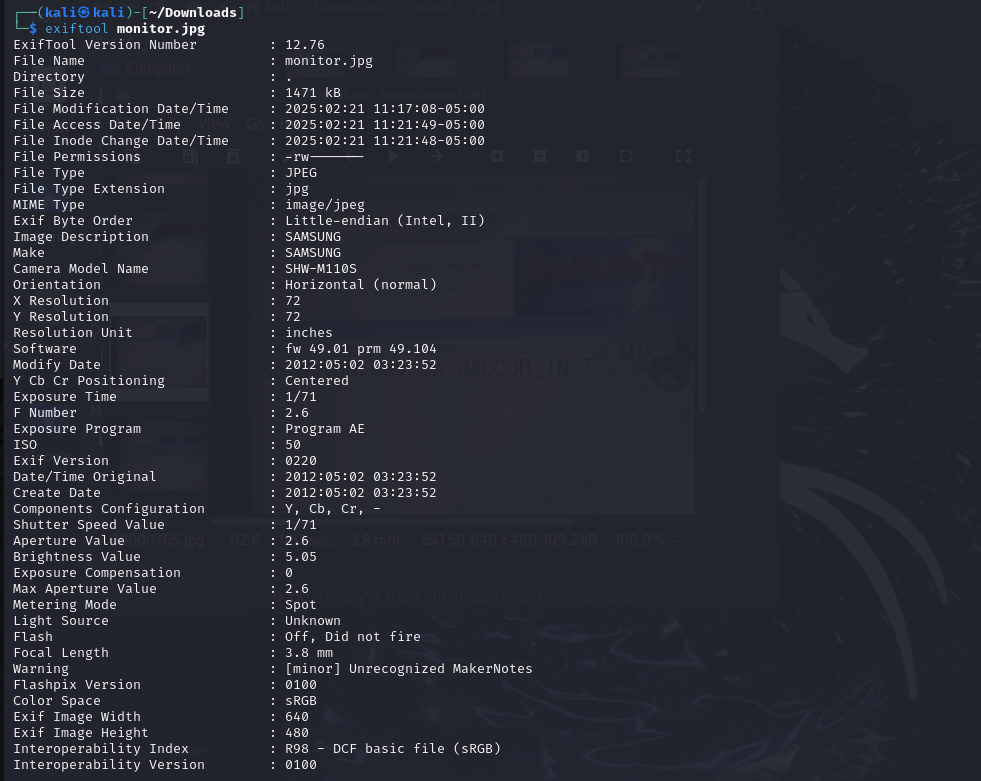This screenshot has height=781, width=981.
Task: Click the 'File Type Extension' value 'jpg'
Action: (x=297, y=189)
